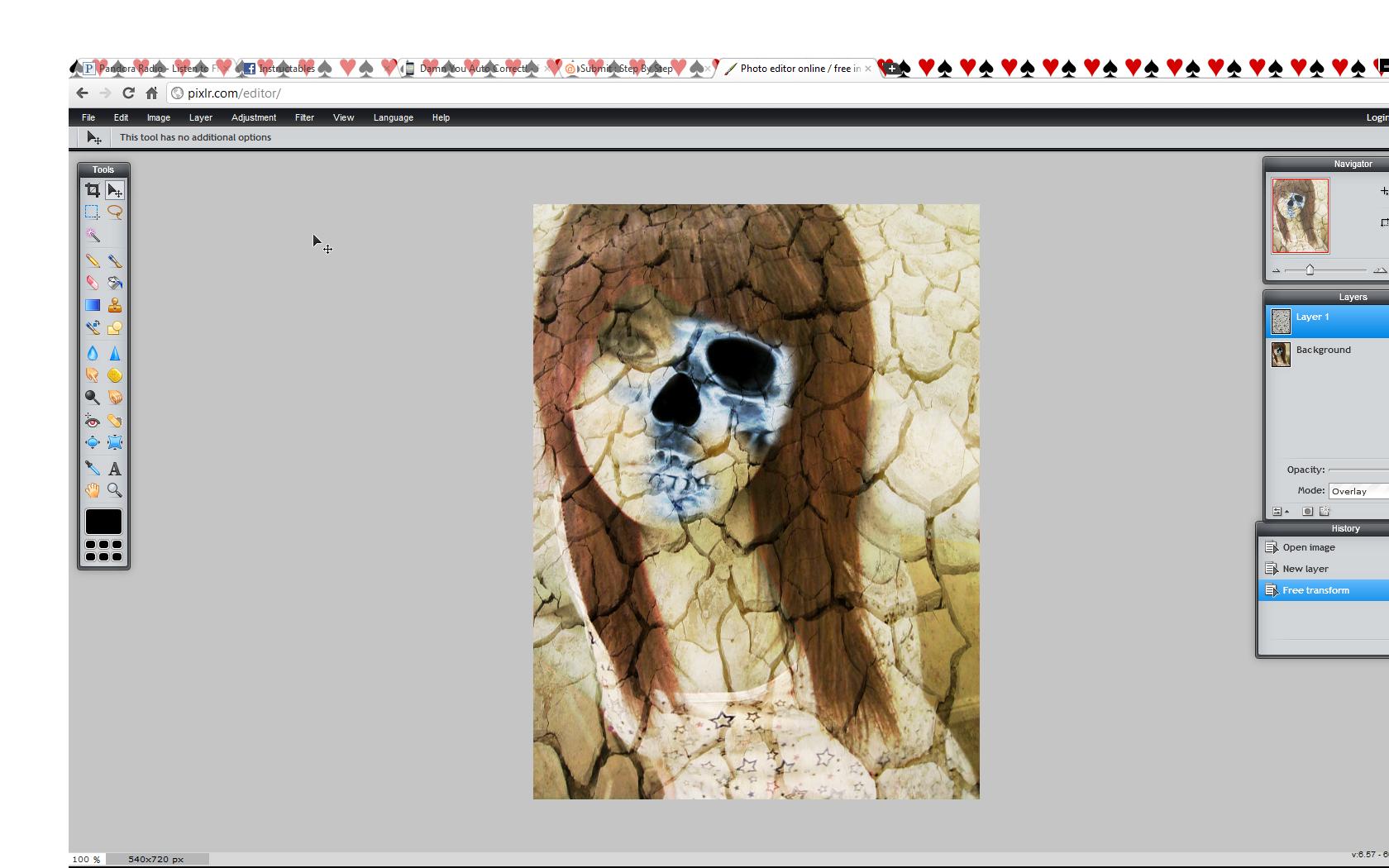The width and height of the screenshot is (1389, 868).
Task: Select the Crop tool
Action: [93, 191]
